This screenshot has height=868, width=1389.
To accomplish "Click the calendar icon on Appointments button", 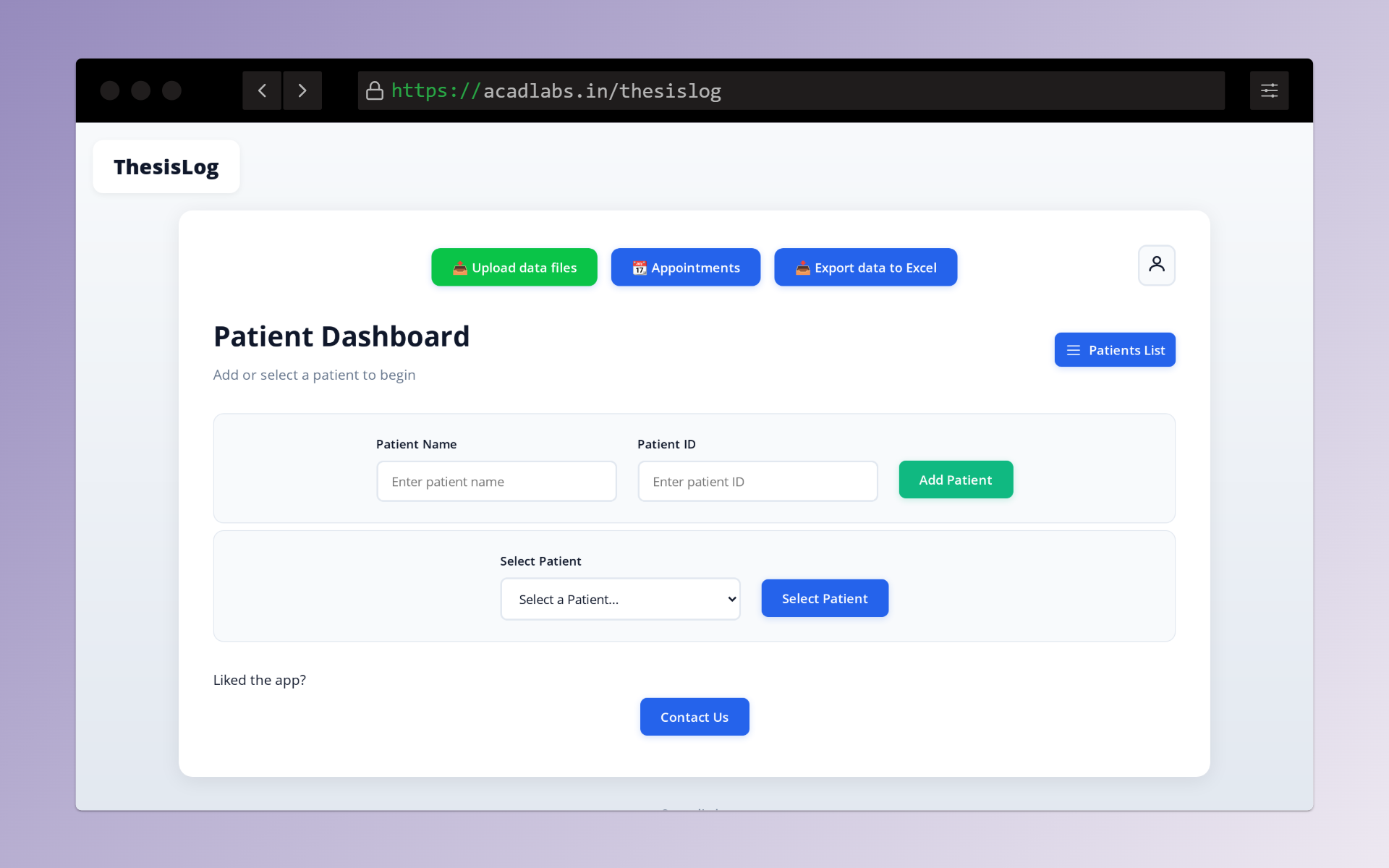I will pyautogui.click(x=640, y=267).
